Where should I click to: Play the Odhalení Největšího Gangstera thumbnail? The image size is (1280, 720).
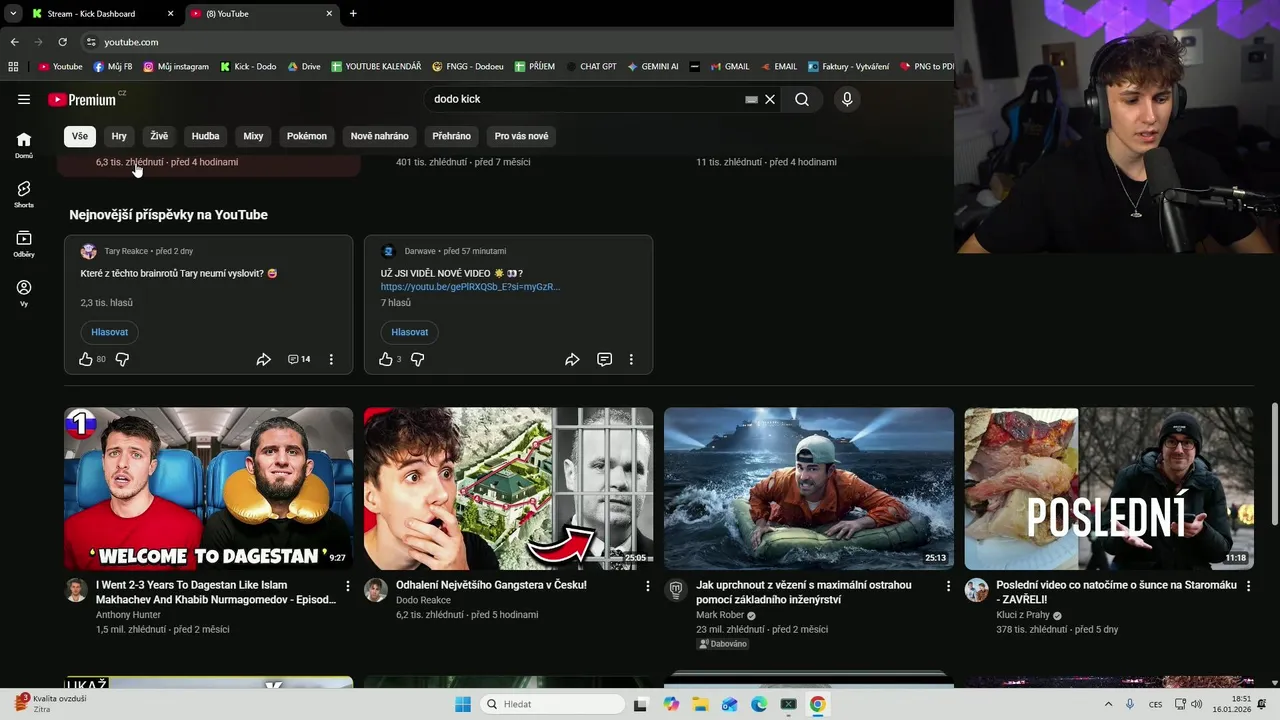coord(508,488)
